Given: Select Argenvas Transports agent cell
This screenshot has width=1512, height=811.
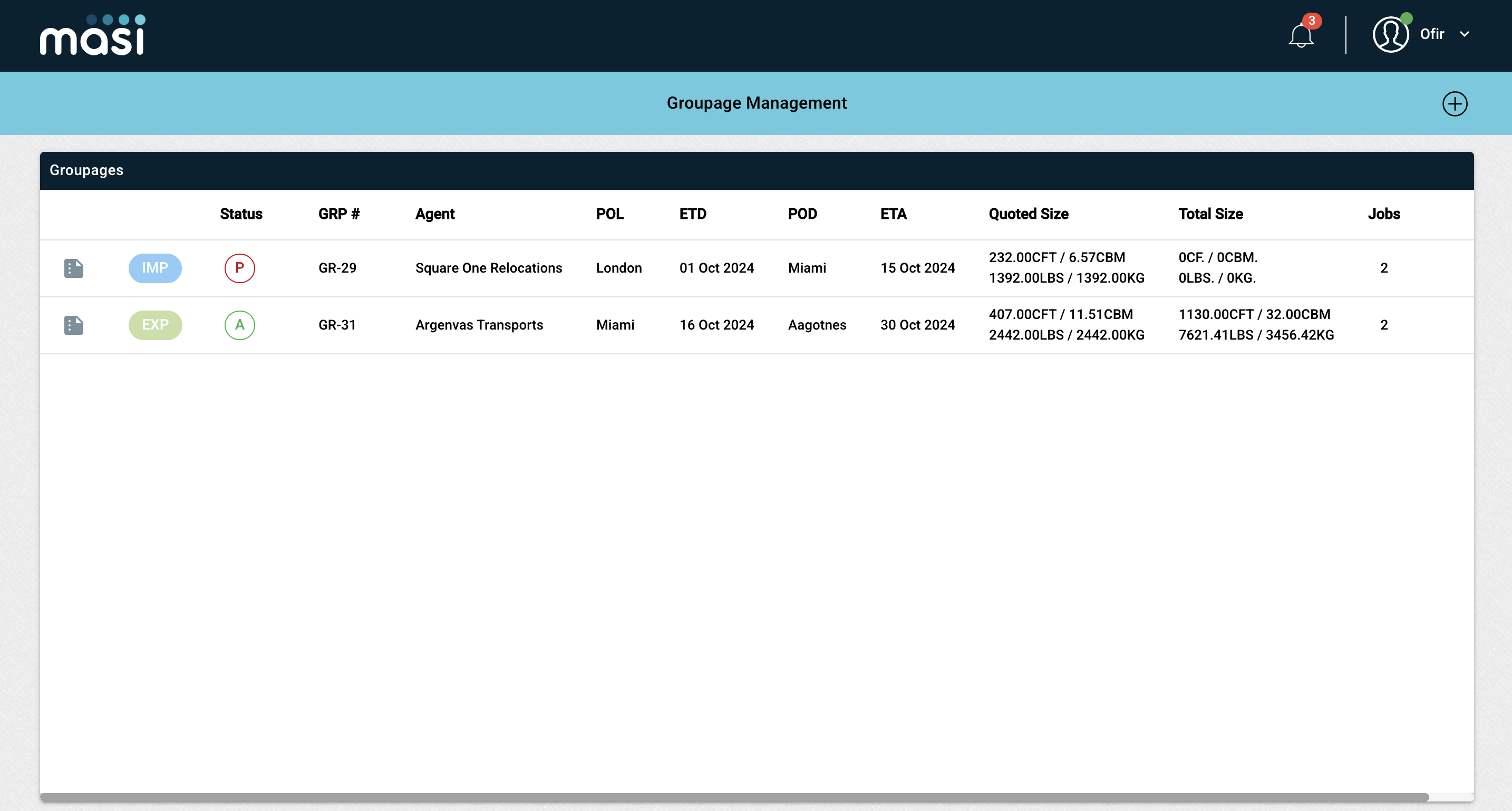Looking at the screenshot, I should click(479, 325).
